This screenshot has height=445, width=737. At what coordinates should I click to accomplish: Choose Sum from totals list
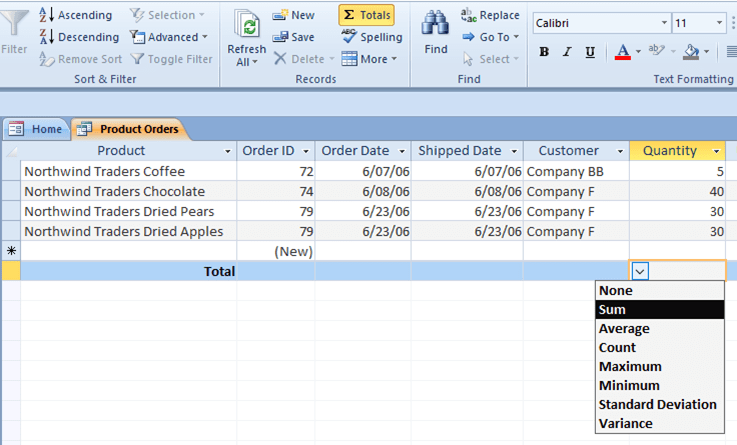659,310
